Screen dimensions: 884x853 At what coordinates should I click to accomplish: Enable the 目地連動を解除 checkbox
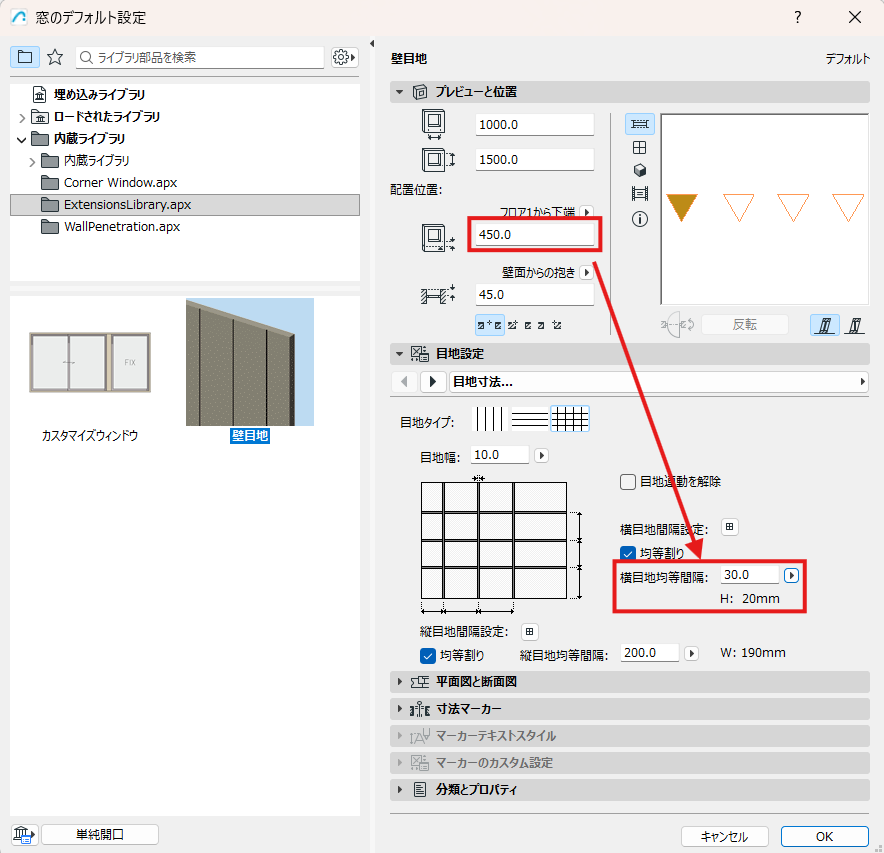click(627, 482)
